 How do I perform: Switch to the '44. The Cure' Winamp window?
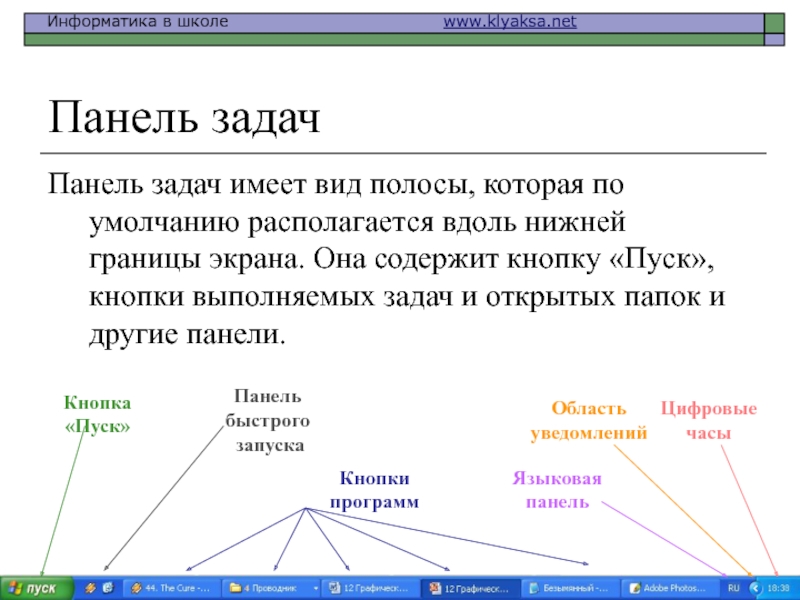(x=168, y=588)
